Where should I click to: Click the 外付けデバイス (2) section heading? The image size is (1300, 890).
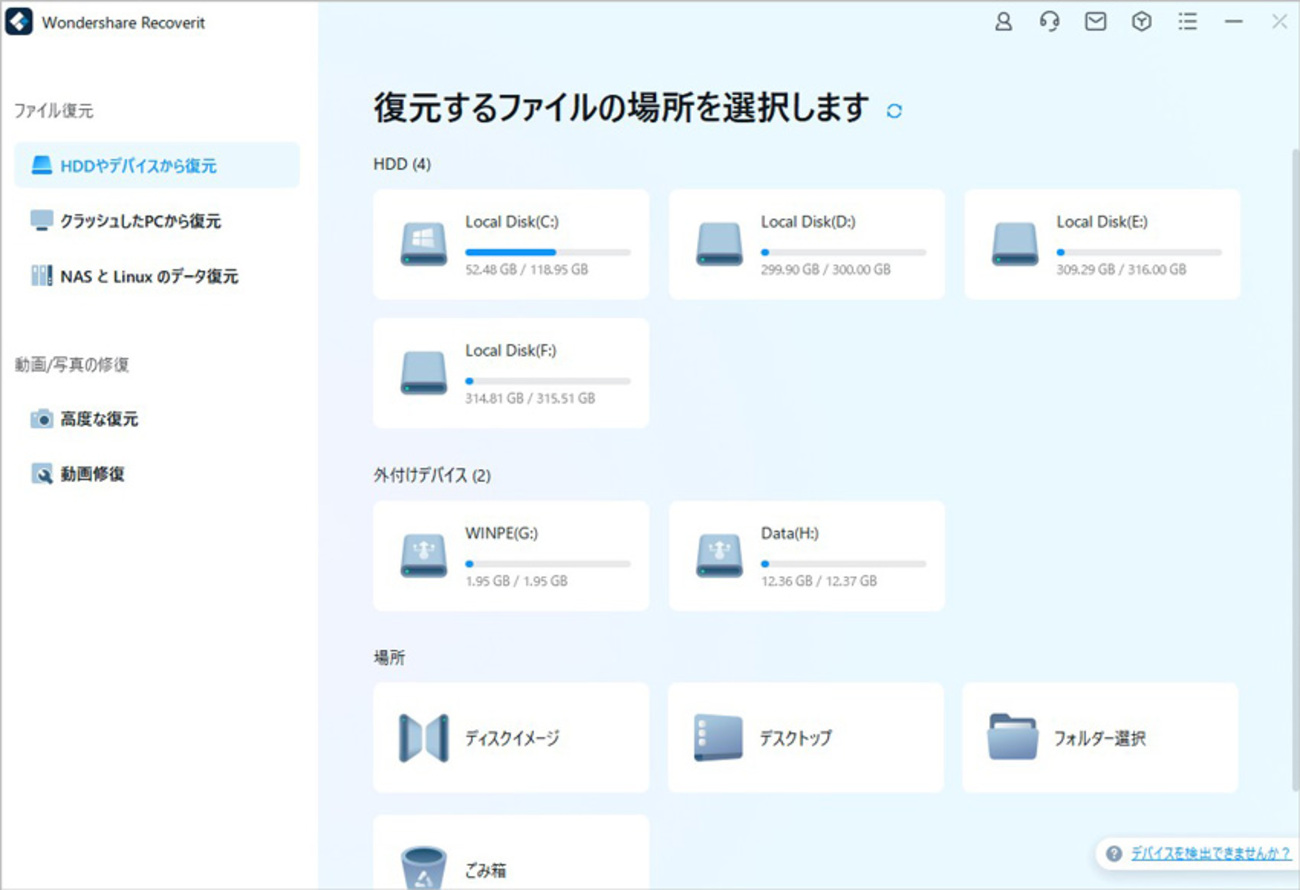point(432,476)
